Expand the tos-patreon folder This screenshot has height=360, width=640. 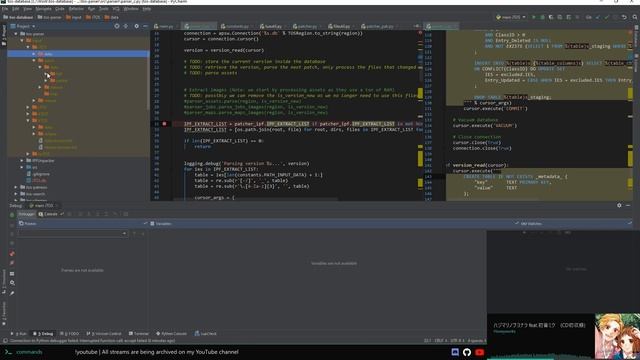coord(16,187)
